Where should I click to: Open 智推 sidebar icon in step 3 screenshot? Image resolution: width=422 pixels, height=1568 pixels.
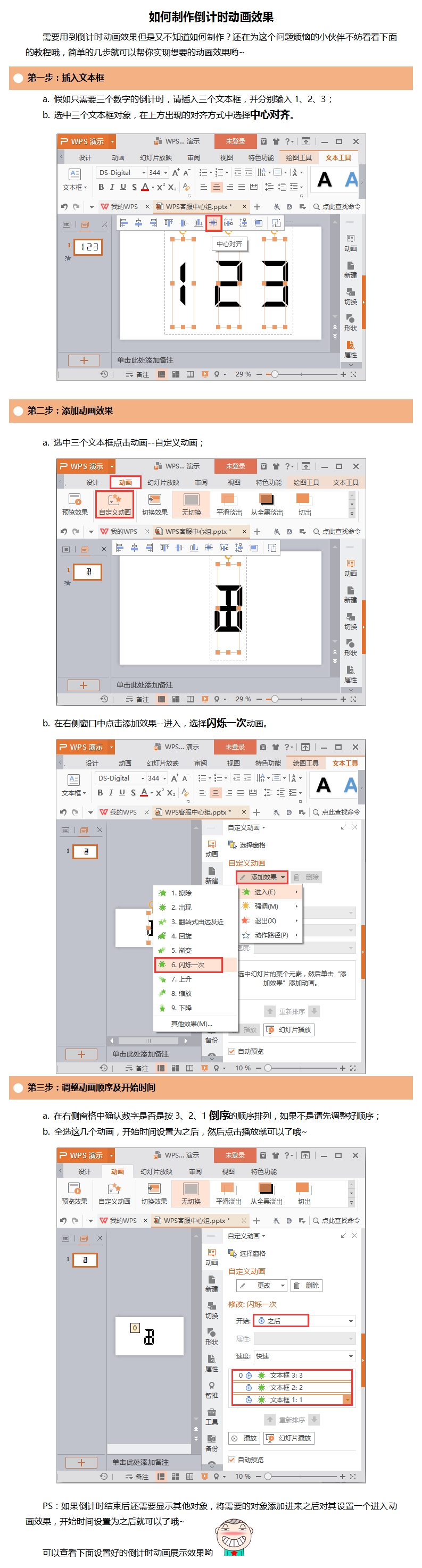click(211, 1390)
